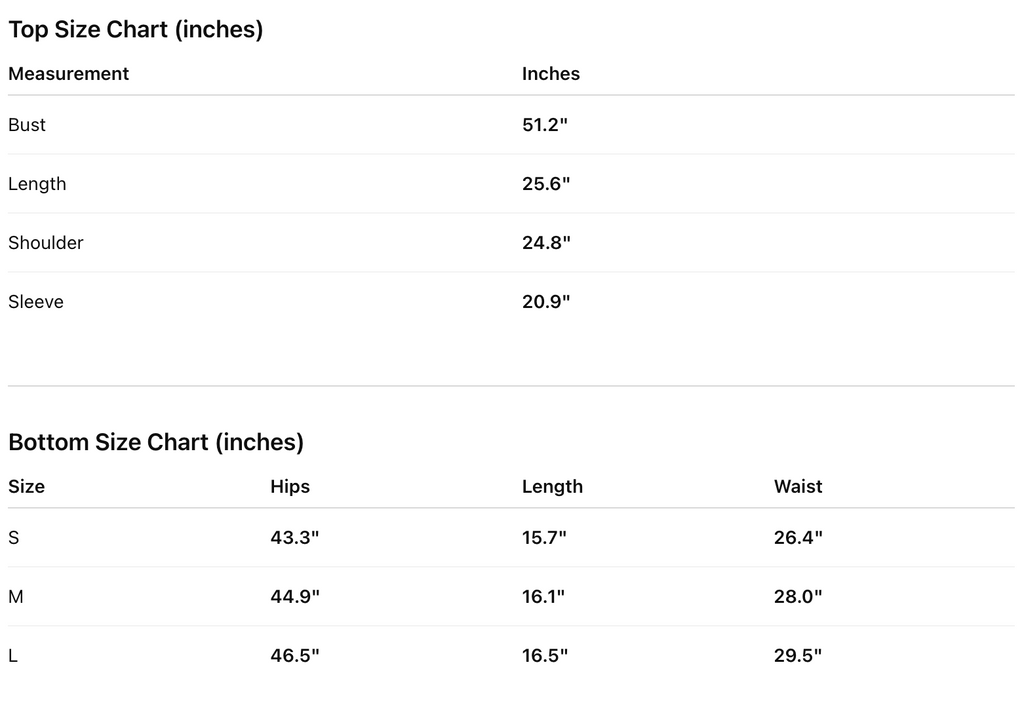Click the Waist column header
Image resolution: width=1024 pixels, height=709 pixels.
(x=798, y=487)
